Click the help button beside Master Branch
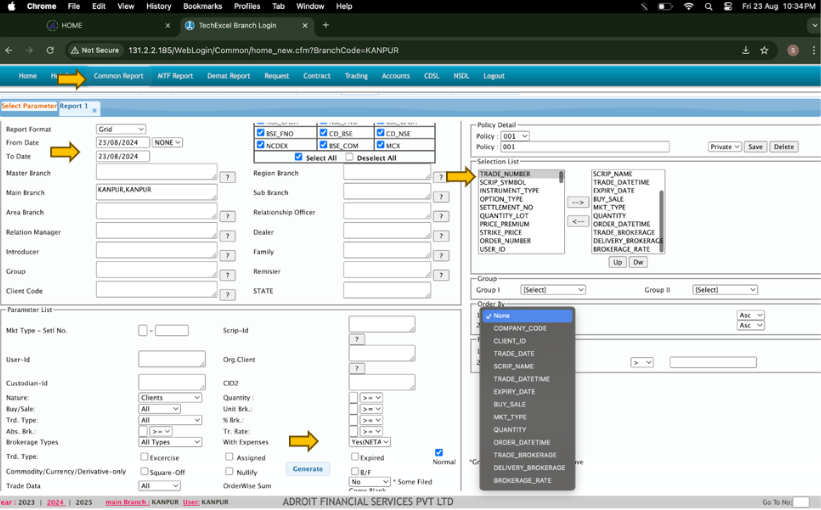Image resolution: width=821 pixels, height=510 pixels. tap(227, 177)
